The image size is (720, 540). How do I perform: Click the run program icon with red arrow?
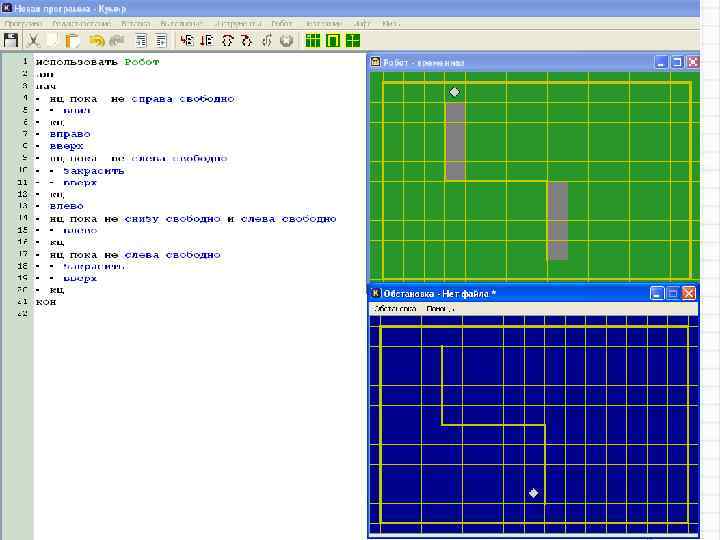(x=187, y=40)
